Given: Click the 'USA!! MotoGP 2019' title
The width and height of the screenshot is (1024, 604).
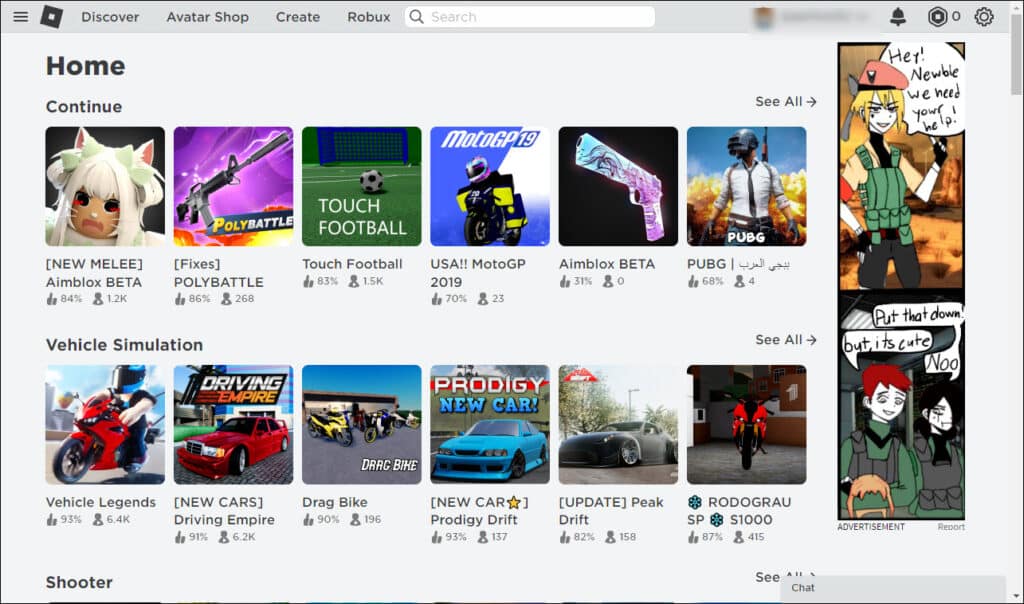Looking at the screenshot, I should point(478,273).
